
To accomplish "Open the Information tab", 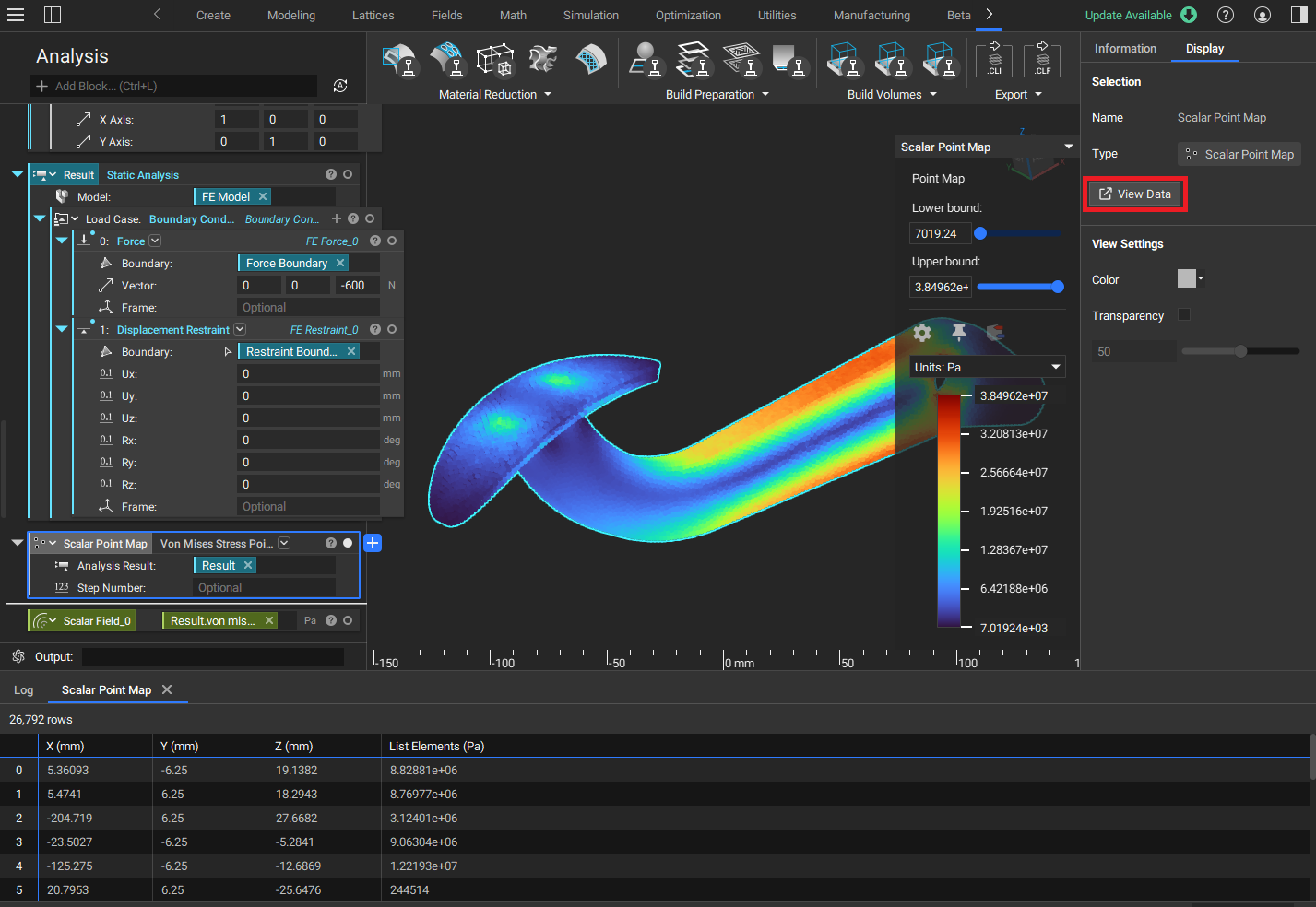I will click(1124, 48).
